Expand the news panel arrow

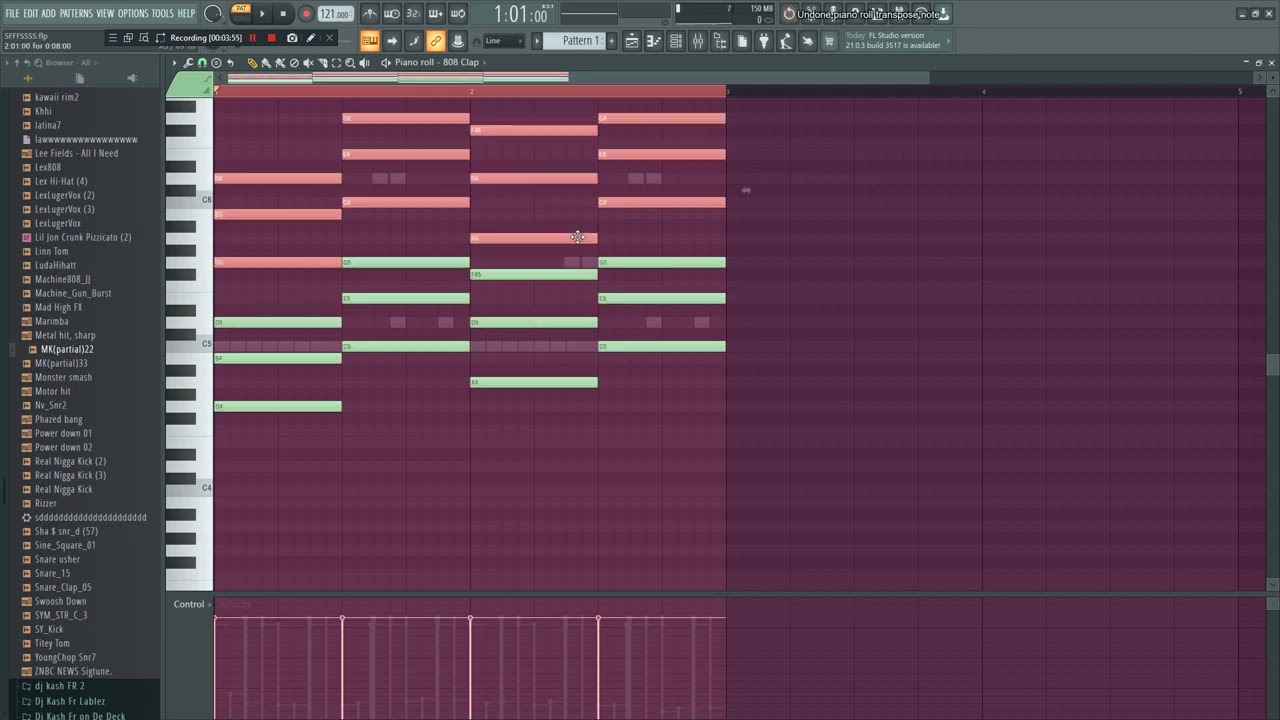(x=948, y=40)
